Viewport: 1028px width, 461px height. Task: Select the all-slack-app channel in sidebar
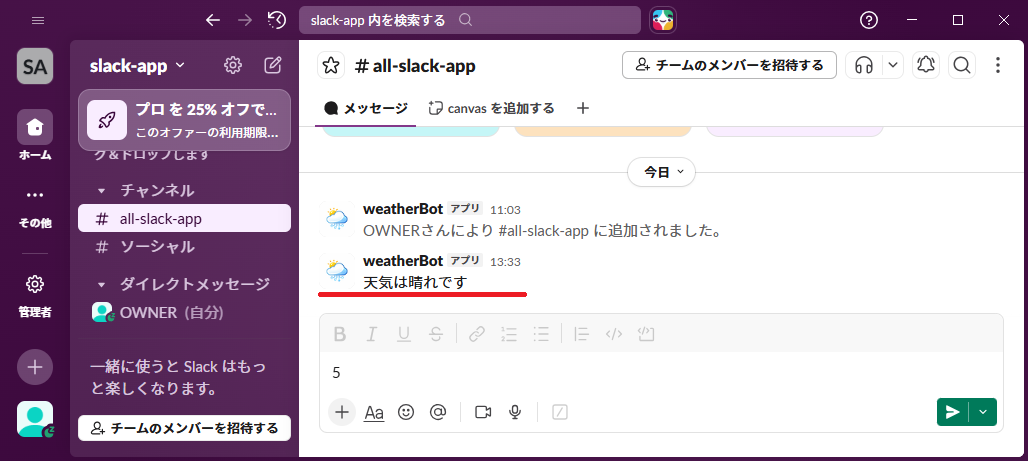click(x=184, y=218)
